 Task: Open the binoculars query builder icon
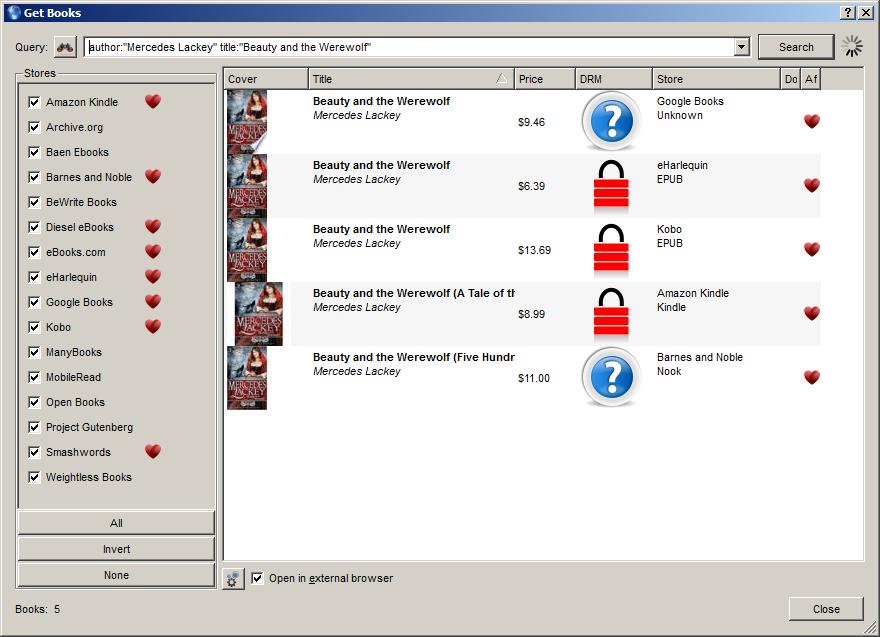[65, 47]
